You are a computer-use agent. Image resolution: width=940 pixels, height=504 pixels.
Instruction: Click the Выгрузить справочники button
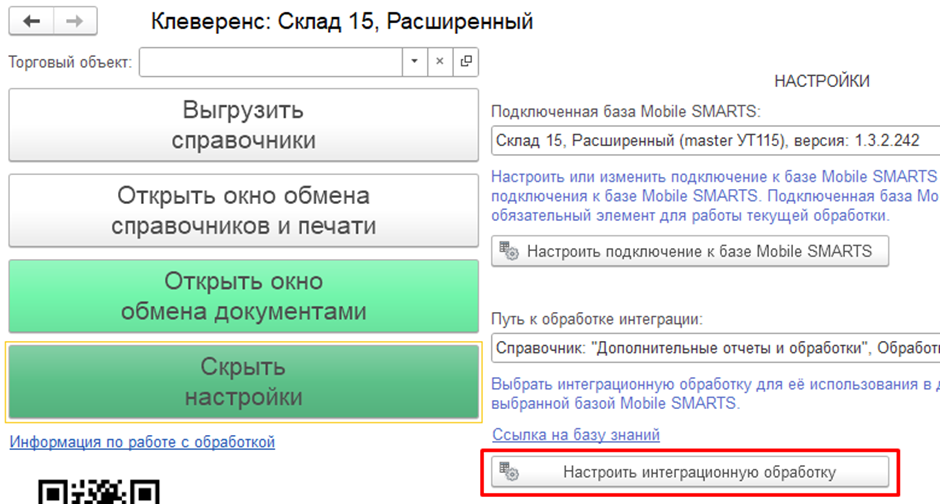[243, 125]
